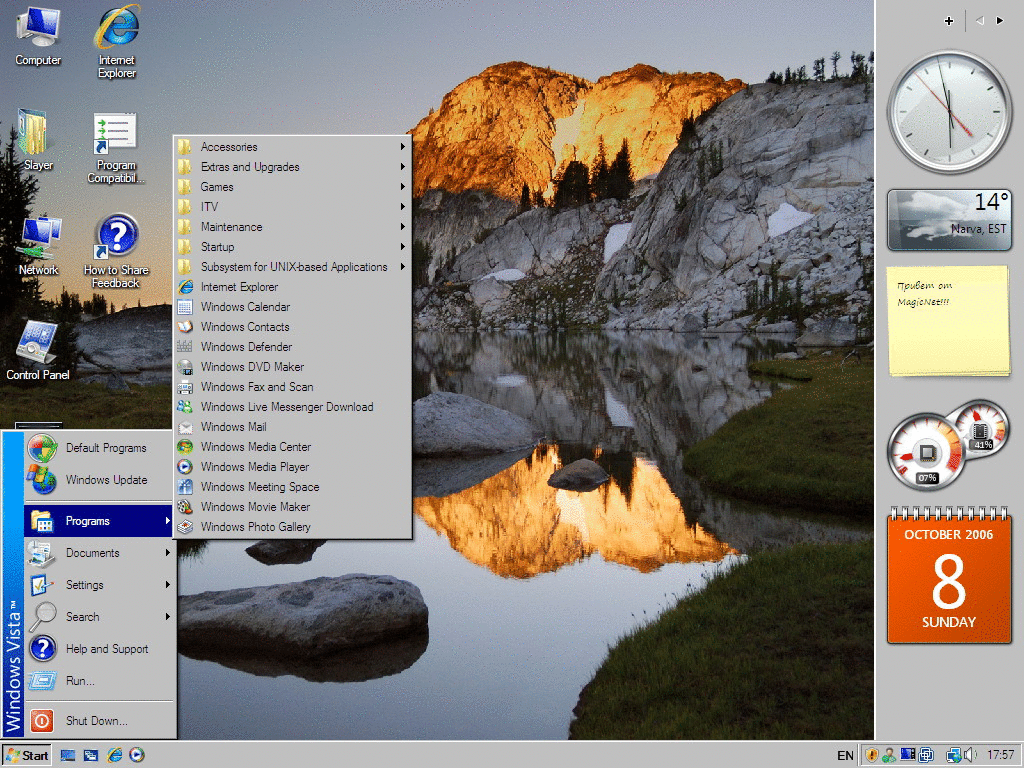Select the Control Panel desktop icon
The width and height of the screenshot is (1024, 768).
(38, 351)
